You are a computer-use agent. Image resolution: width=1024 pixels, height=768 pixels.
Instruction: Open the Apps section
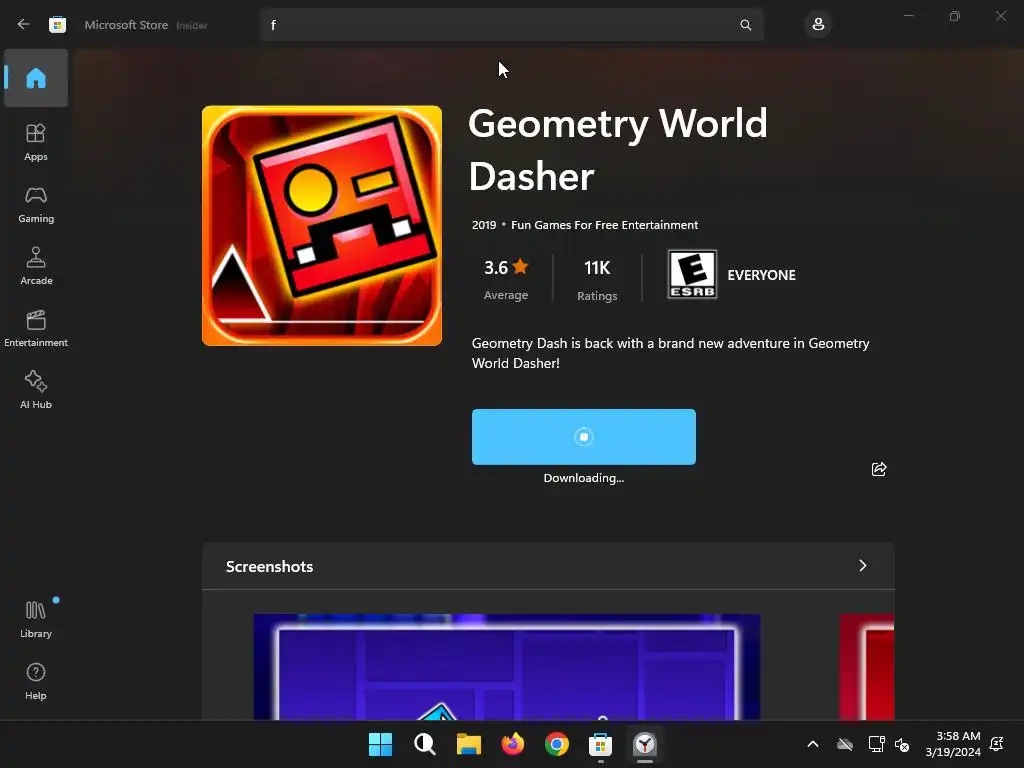(36, 142)
